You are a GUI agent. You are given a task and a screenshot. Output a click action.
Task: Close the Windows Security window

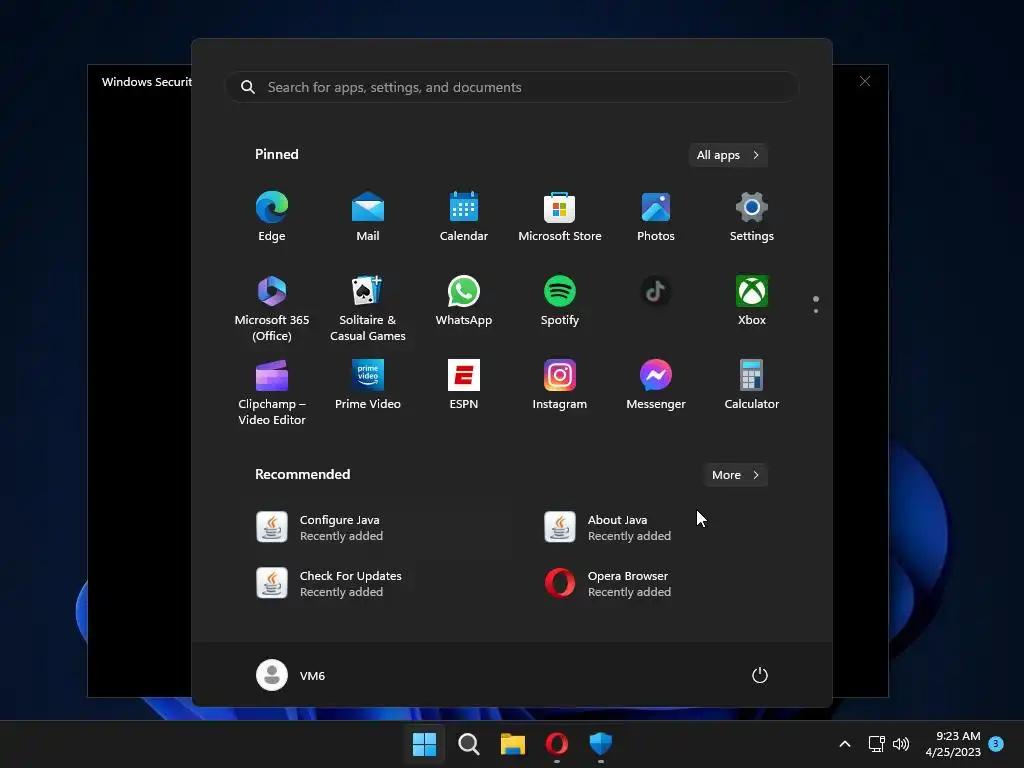pyautogui.click(x=865, y=81)
